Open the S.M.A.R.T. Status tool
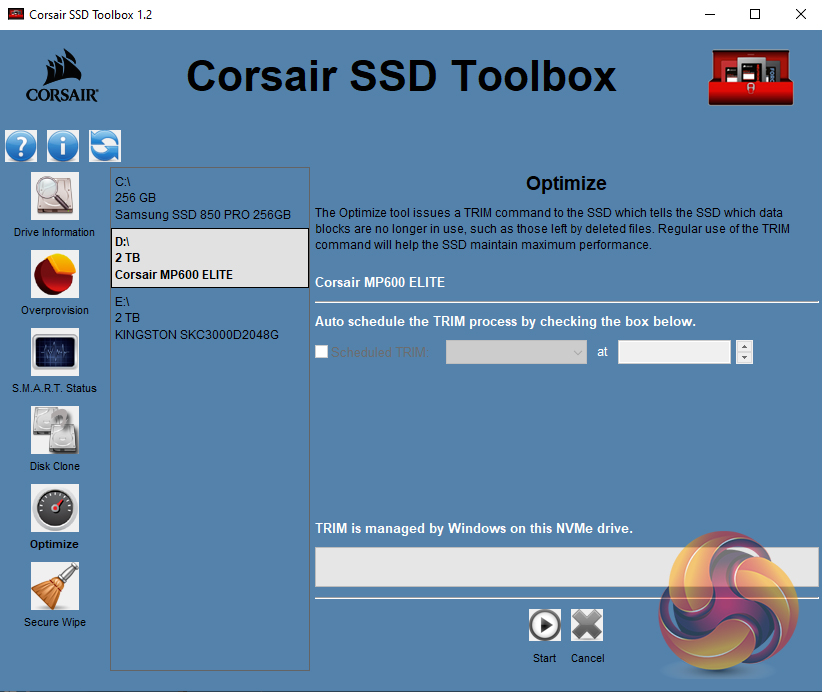The width and height of the screenshot is (824, 692). point(54,352)
